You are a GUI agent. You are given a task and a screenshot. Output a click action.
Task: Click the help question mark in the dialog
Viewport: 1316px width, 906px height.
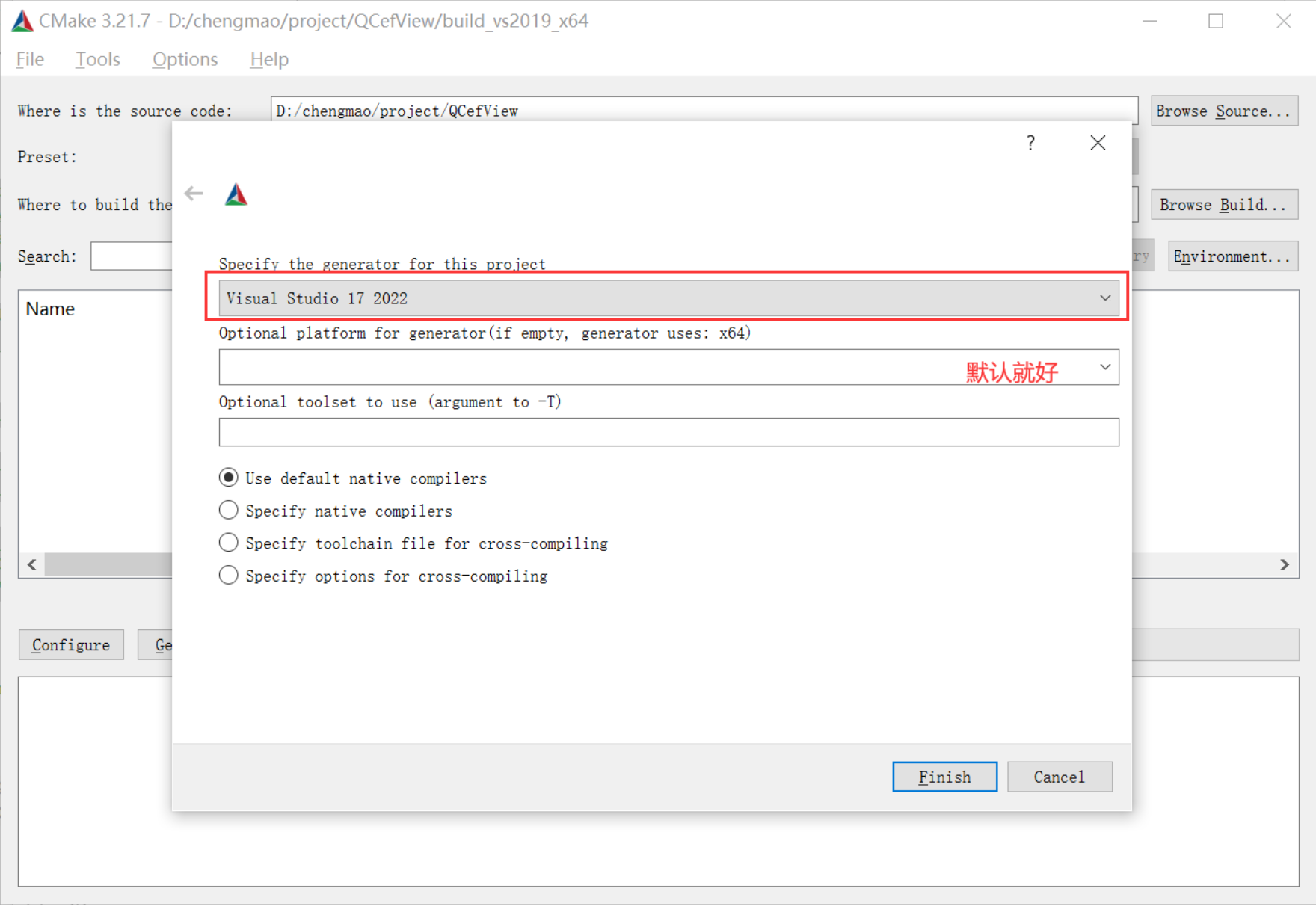pos(1030,143)
